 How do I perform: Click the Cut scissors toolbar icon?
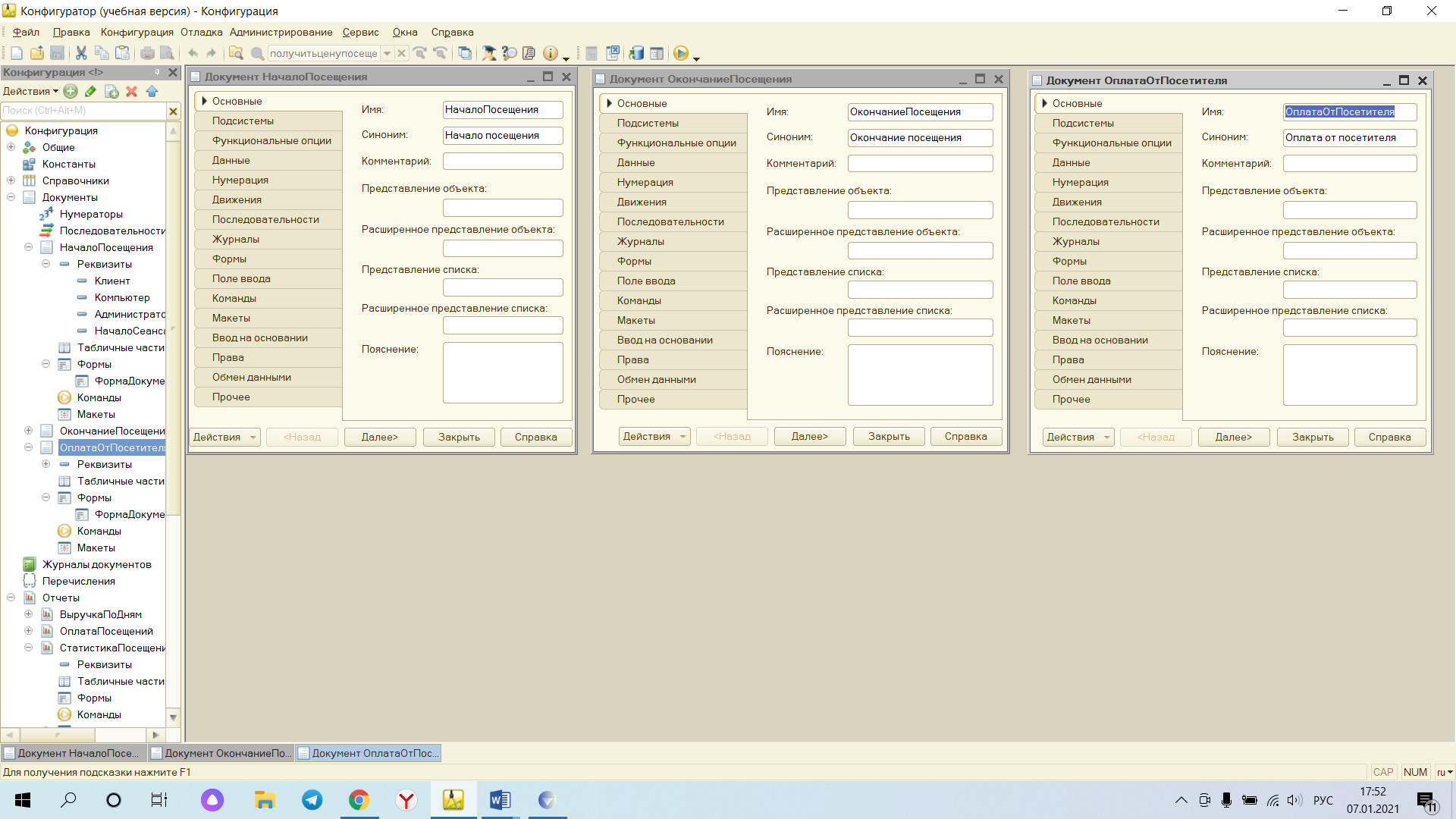pos(81,53)
